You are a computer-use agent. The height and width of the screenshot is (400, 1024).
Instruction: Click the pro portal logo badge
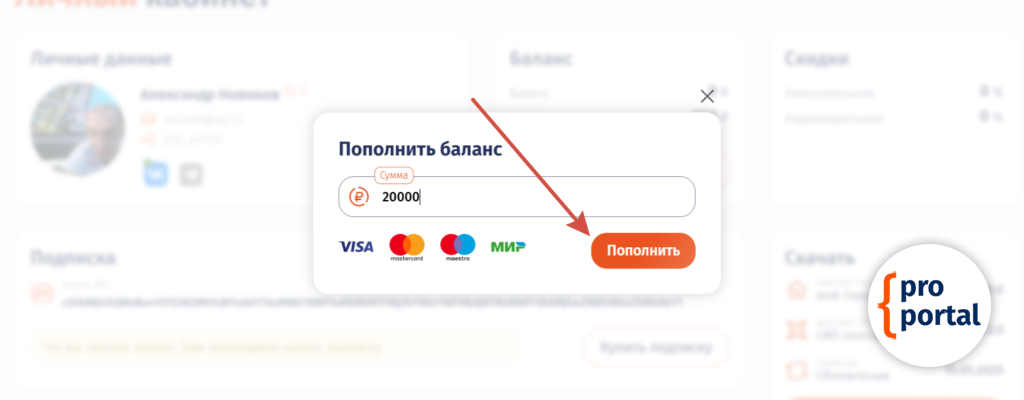(930, 305)
